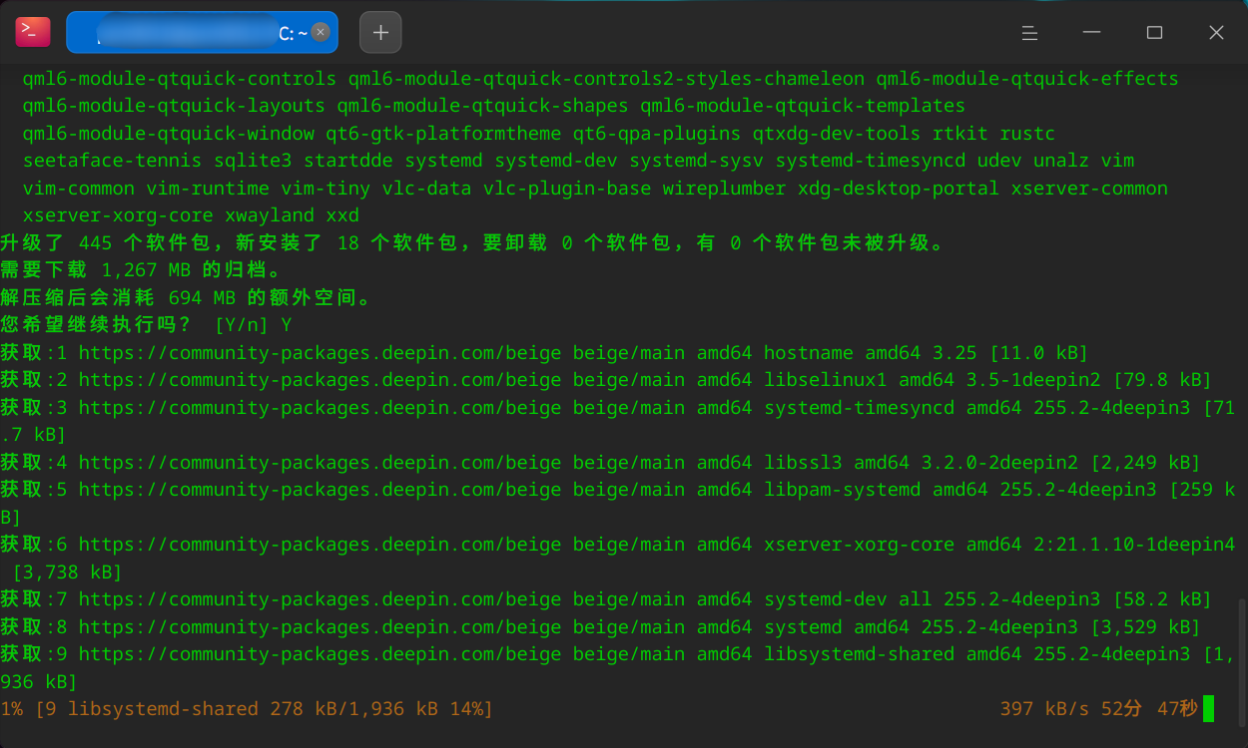Image resolution: width=1248 pixels, height=748 pixels.
Task: Click the "xdg-desktop-portal" package name
Action: coord(898,189)
